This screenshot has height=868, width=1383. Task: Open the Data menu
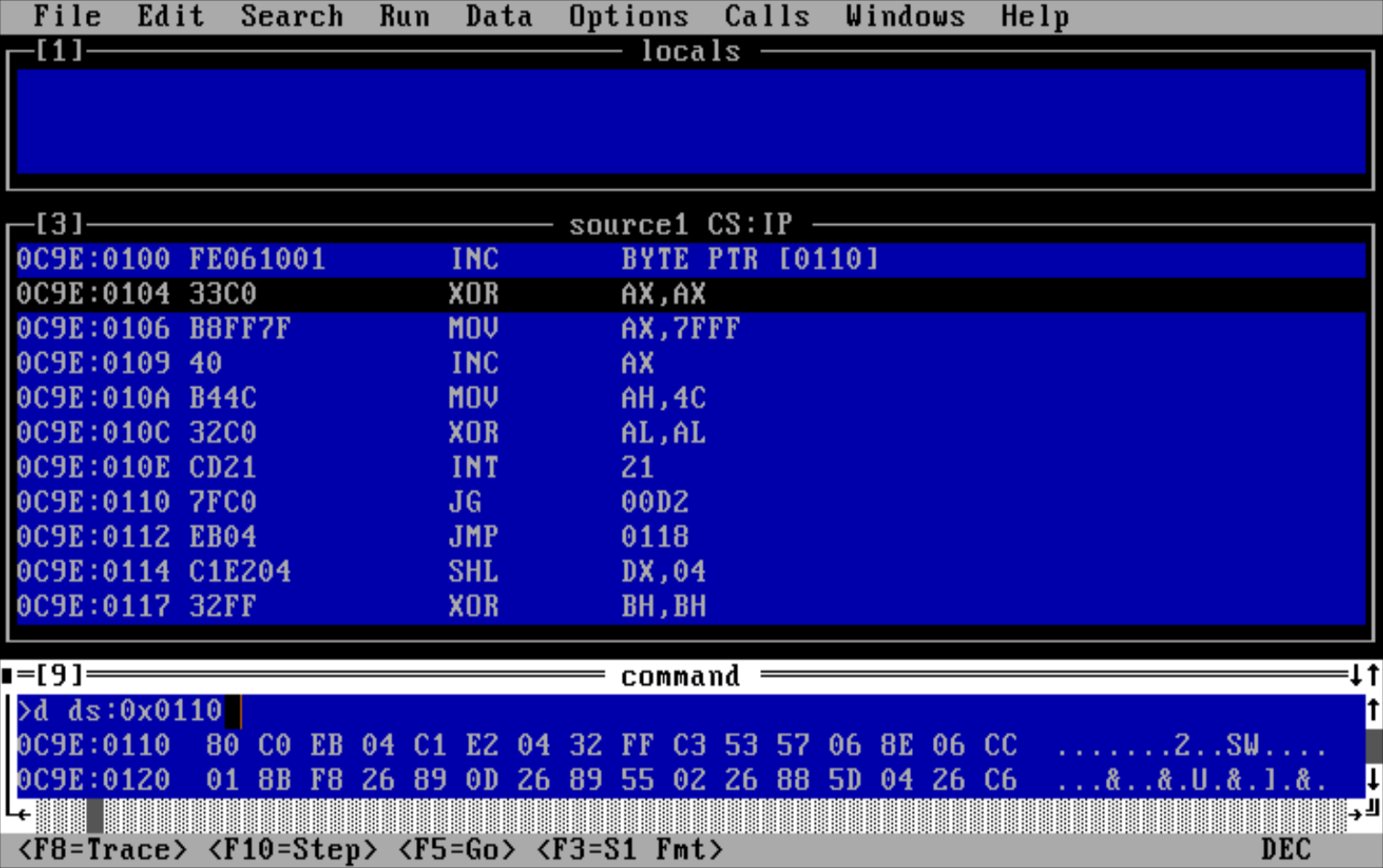pyautogui.click(x=499, y=16)
